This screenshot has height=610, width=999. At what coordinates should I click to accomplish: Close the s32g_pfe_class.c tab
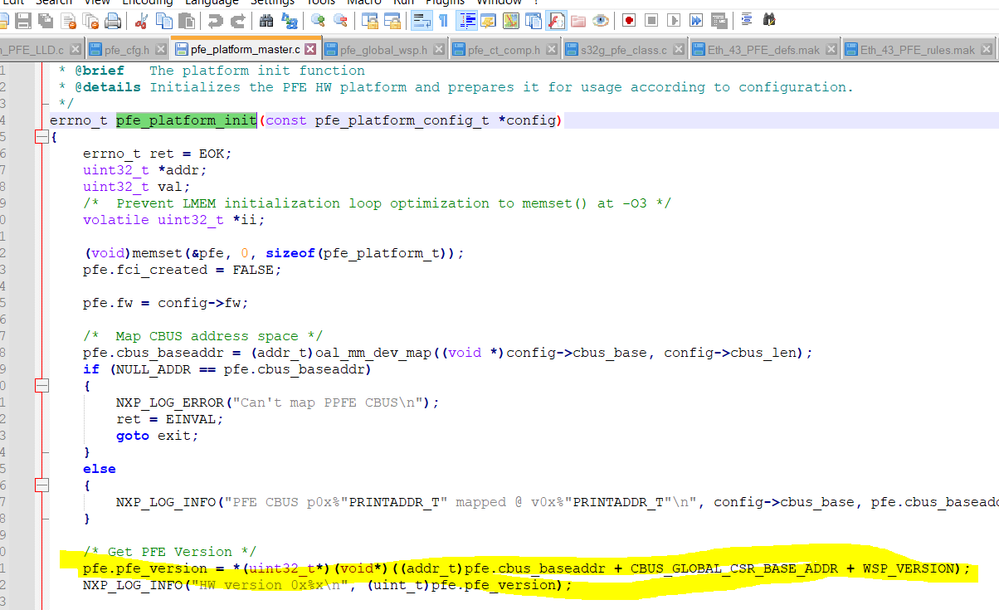click(x=679, y=50)
